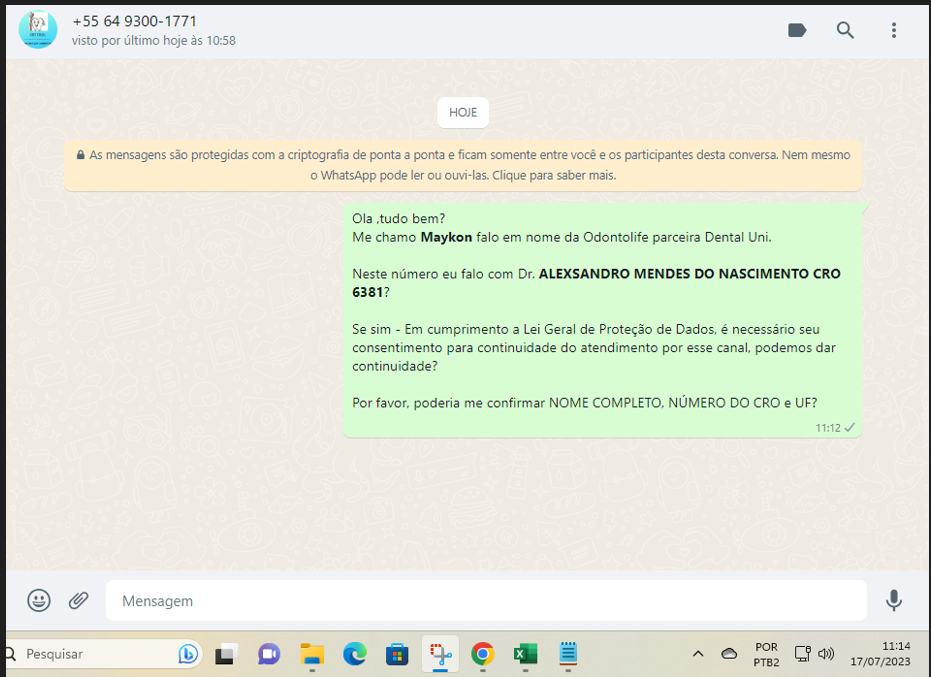Open File Explorer from taskbar
Viewport: 931px width, 677px height.
[x=312, y=654]
